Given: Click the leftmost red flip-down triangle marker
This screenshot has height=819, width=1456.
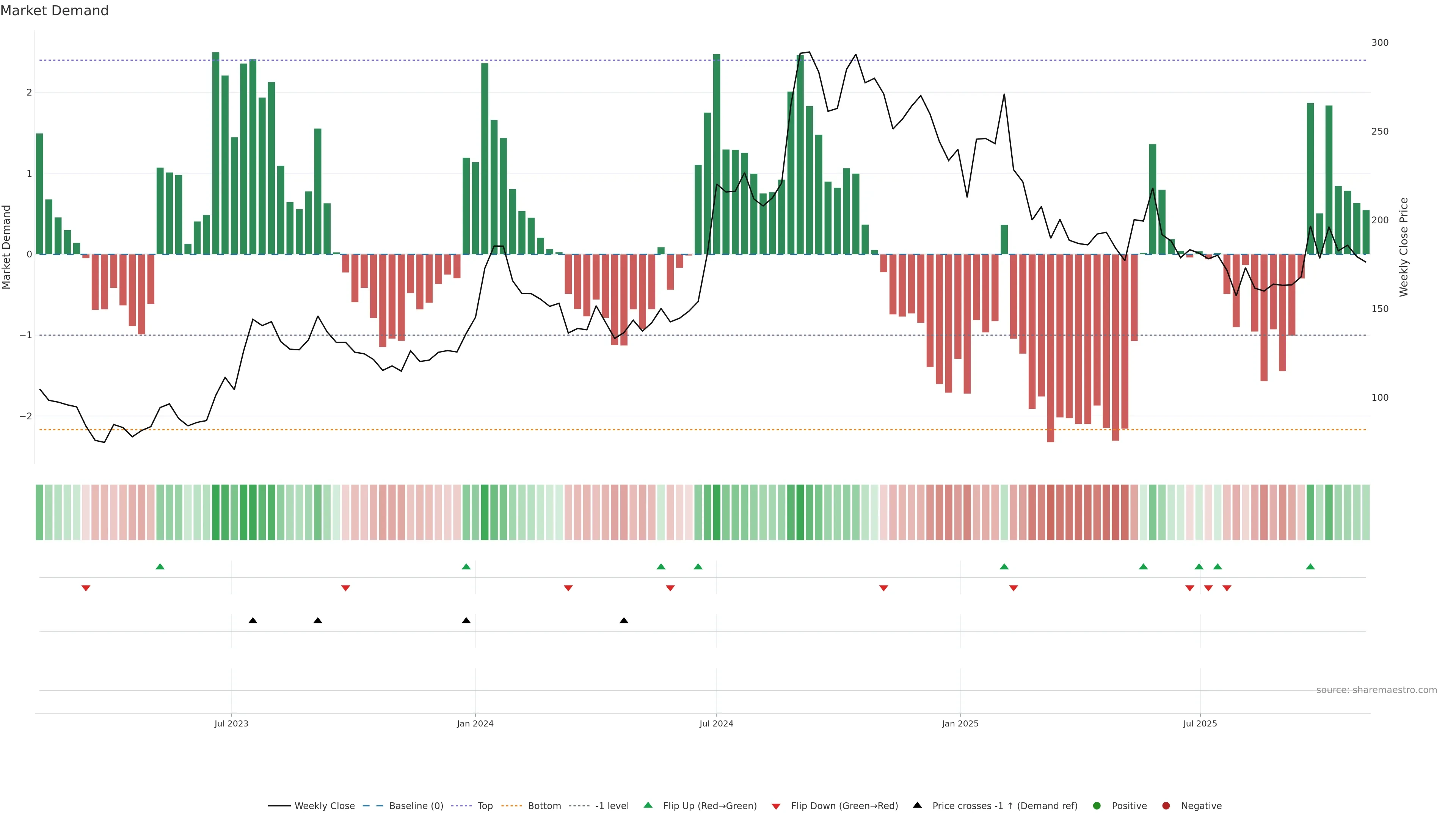Looking at the screenshot, I should pyautogui.click(x=86, y=588).
